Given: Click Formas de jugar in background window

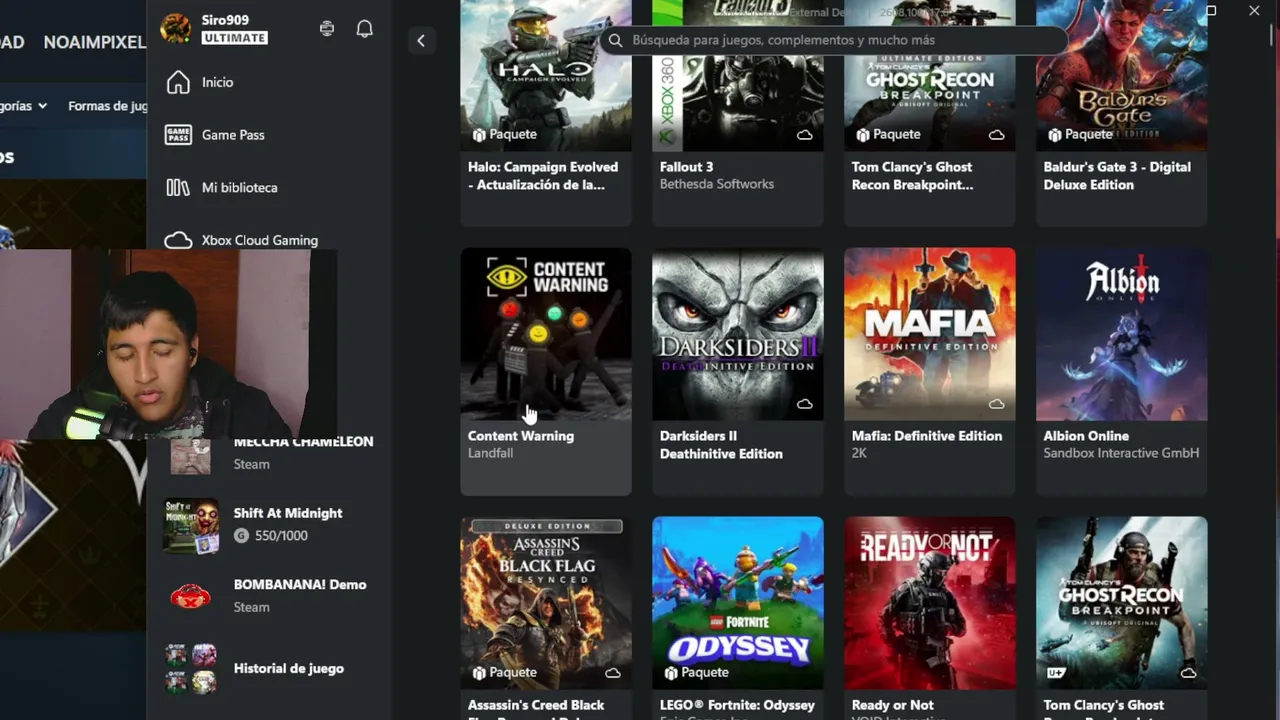Looking at the screenshot, I should point(108,106).
